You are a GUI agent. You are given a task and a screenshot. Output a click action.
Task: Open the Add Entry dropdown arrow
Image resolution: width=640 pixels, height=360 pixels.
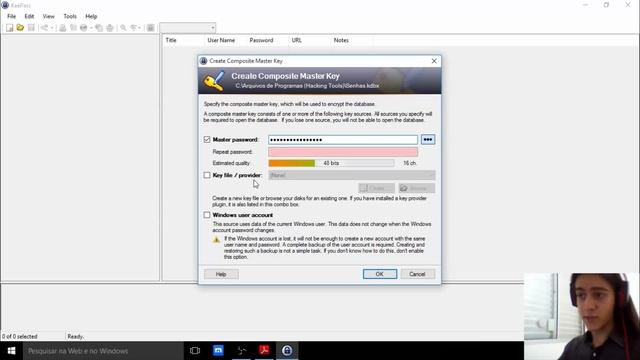pos(52,28)
